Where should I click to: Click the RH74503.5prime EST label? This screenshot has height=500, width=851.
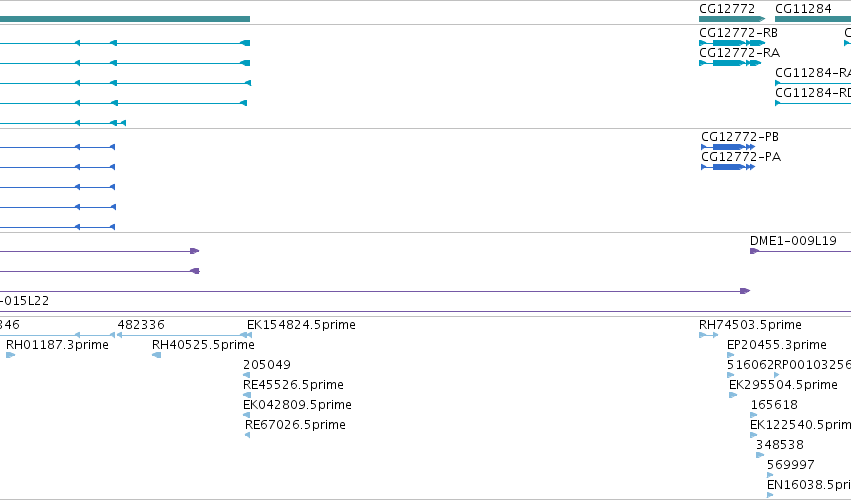pos(750,325)
